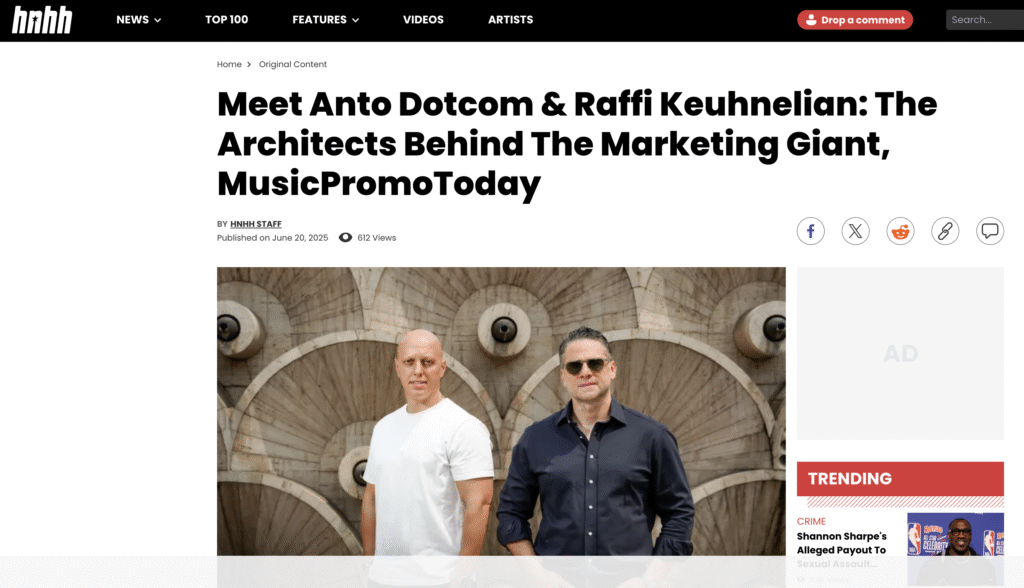This screenshot has width=1024, height=588.
Task: Click into the Search field
Action: click(x=985, y=20)
